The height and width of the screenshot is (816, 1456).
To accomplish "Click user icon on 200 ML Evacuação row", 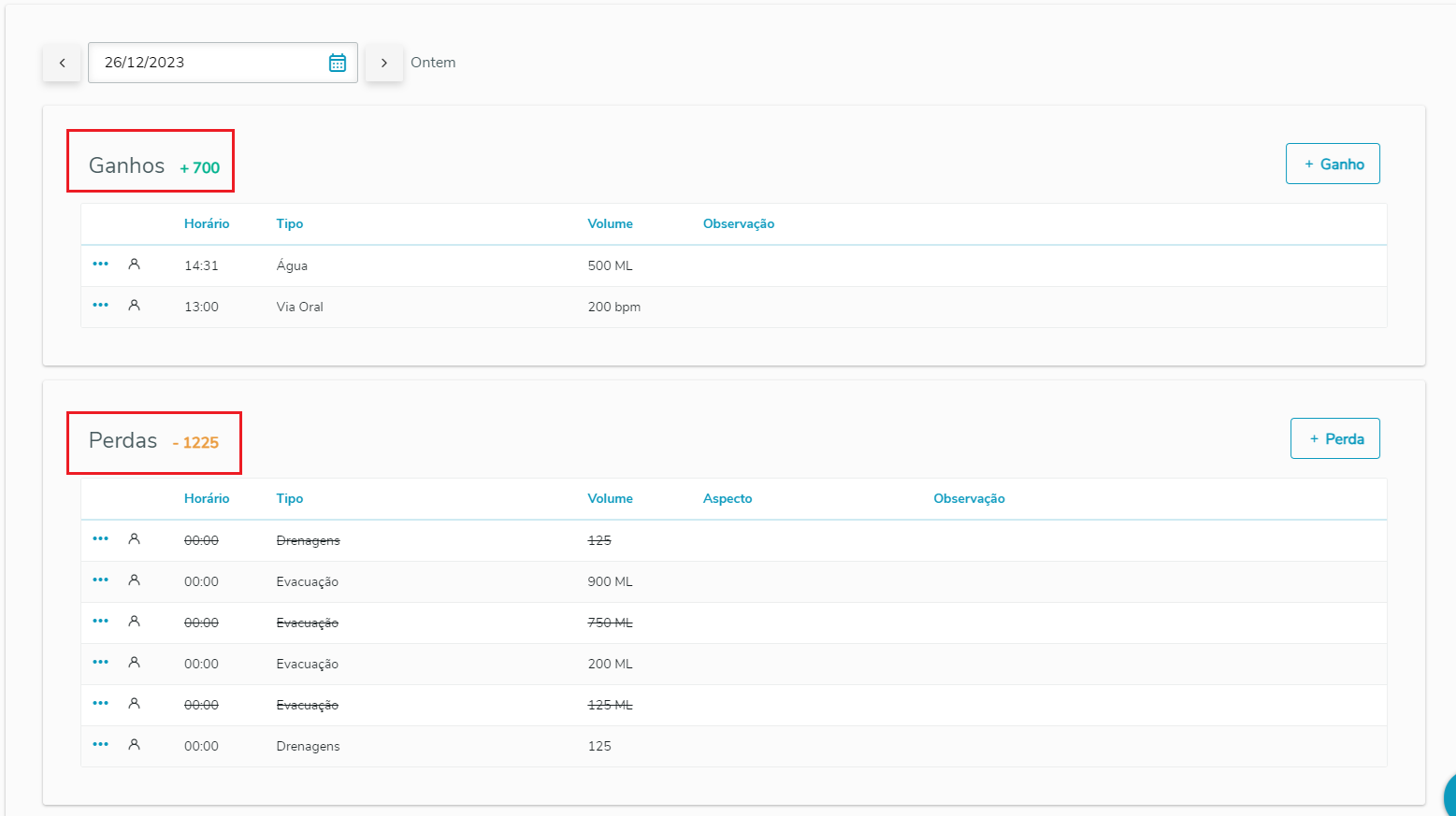I will [x=135, y=663].
